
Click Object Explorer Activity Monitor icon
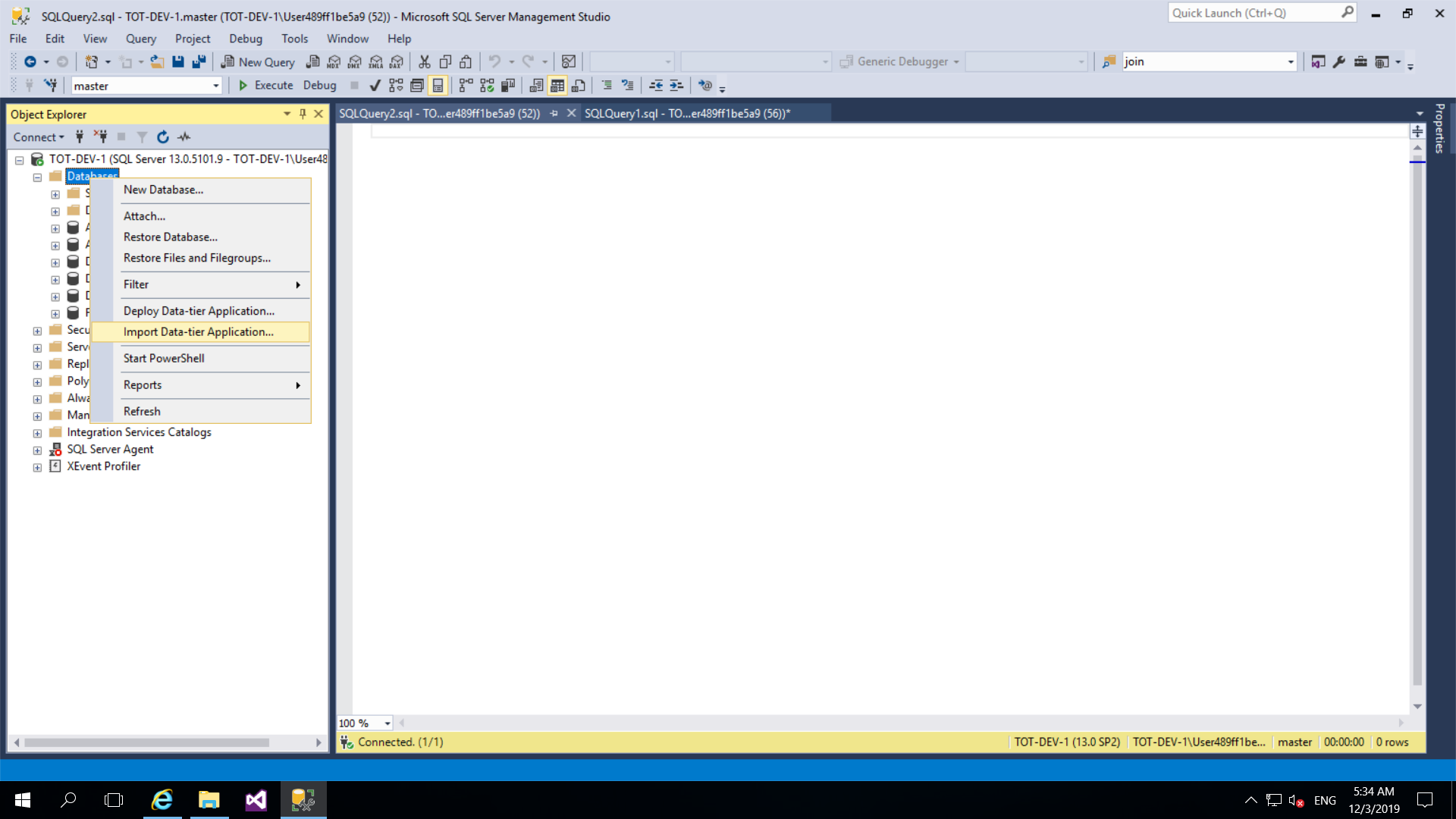tap(184, 137)
